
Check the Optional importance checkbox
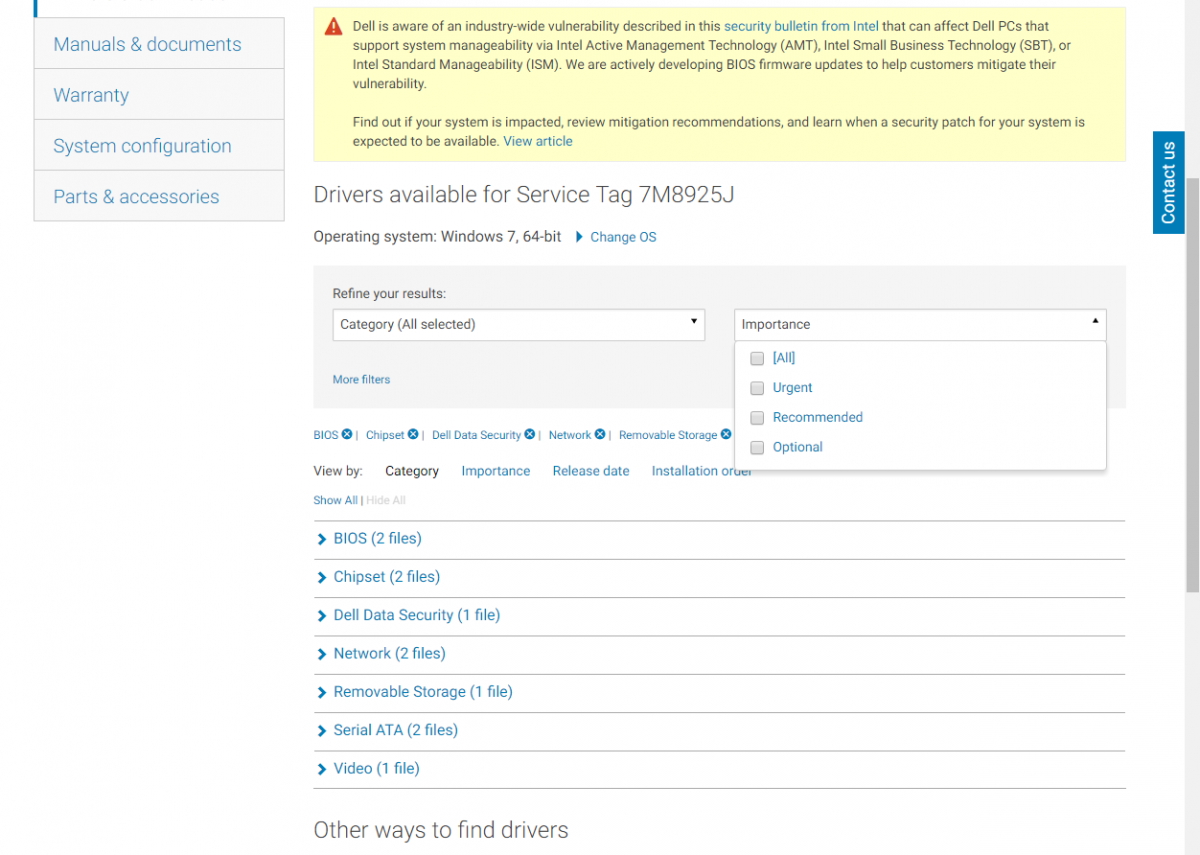[x=757, y=448]
